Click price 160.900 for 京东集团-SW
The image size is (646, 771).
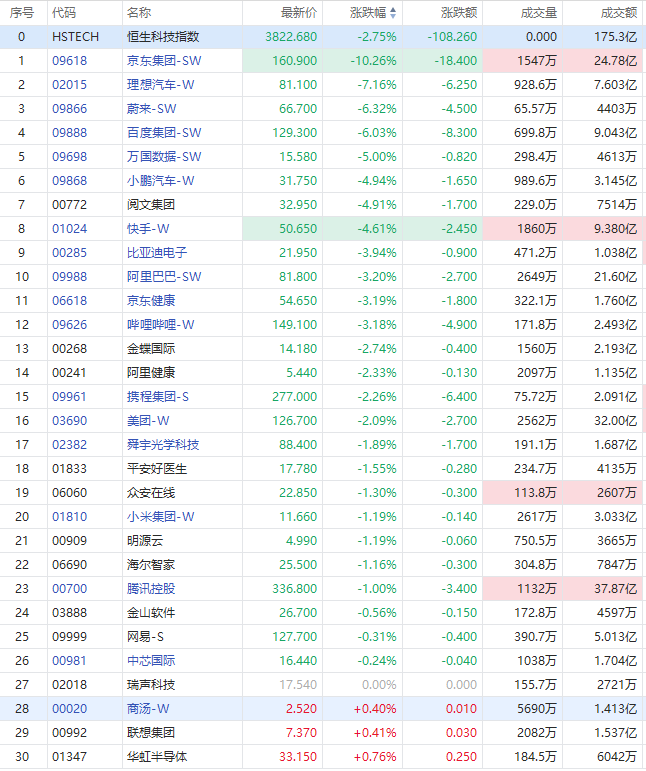pyautogui.click(x=295, y=61)
